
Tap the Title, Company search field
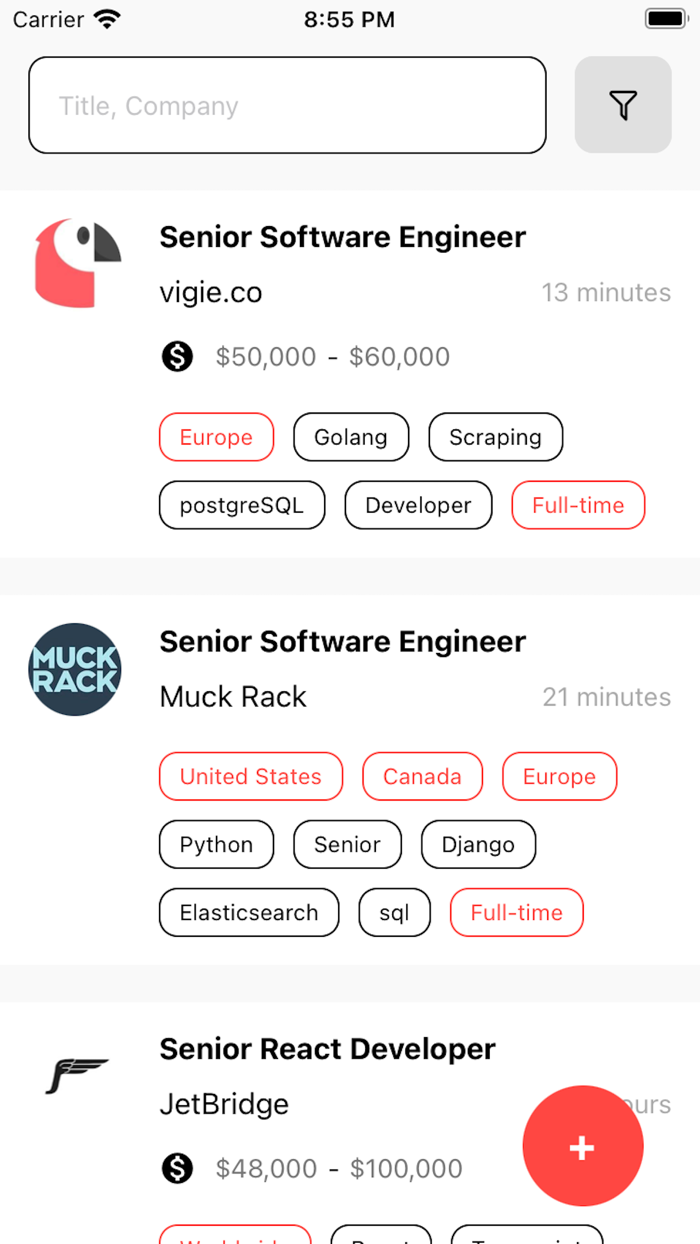287,104
